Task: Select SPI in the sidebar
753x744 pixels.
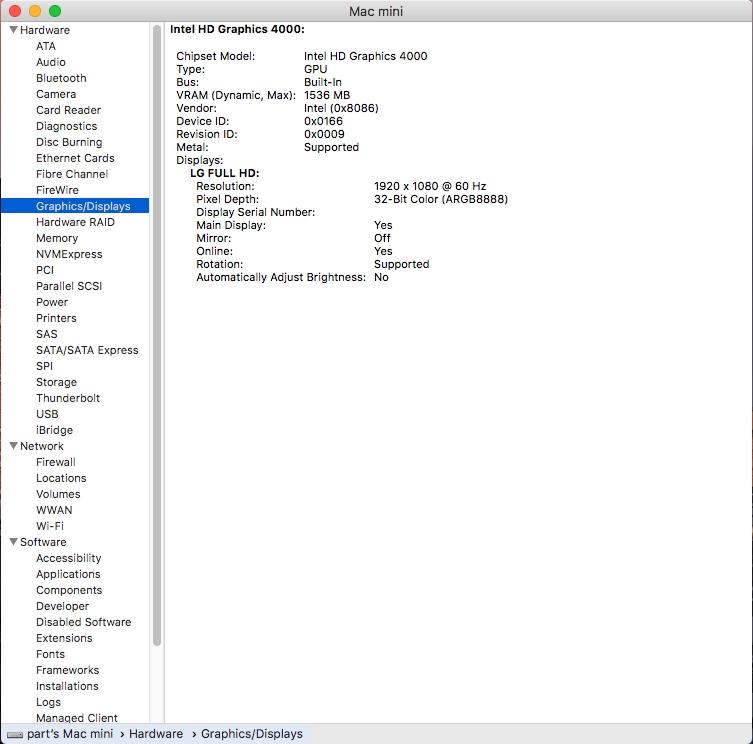Action: coord(45,366)
